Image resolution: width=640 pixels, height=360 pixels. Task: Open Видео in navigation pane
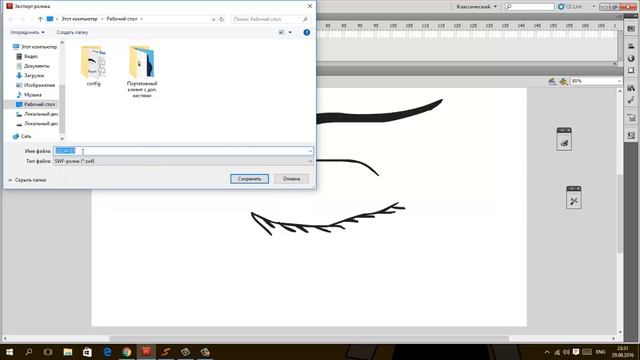[x=27, y=56]
